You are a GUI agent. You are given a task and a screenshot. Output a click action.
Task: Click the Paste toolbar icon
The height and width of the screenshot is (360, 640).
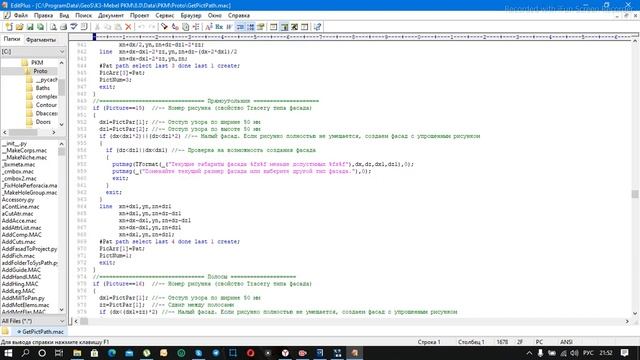[x=118, y=27]
